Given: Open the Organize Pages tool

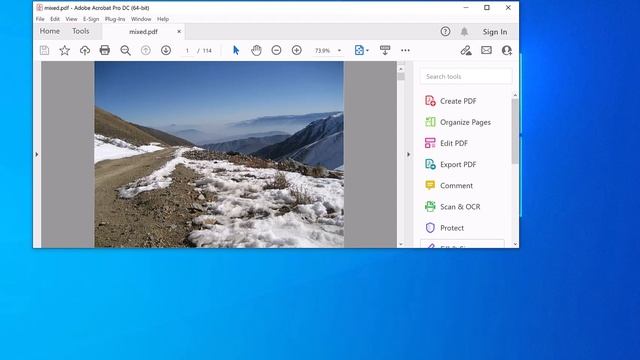Looking at the screenshot, I should (458, 122).
